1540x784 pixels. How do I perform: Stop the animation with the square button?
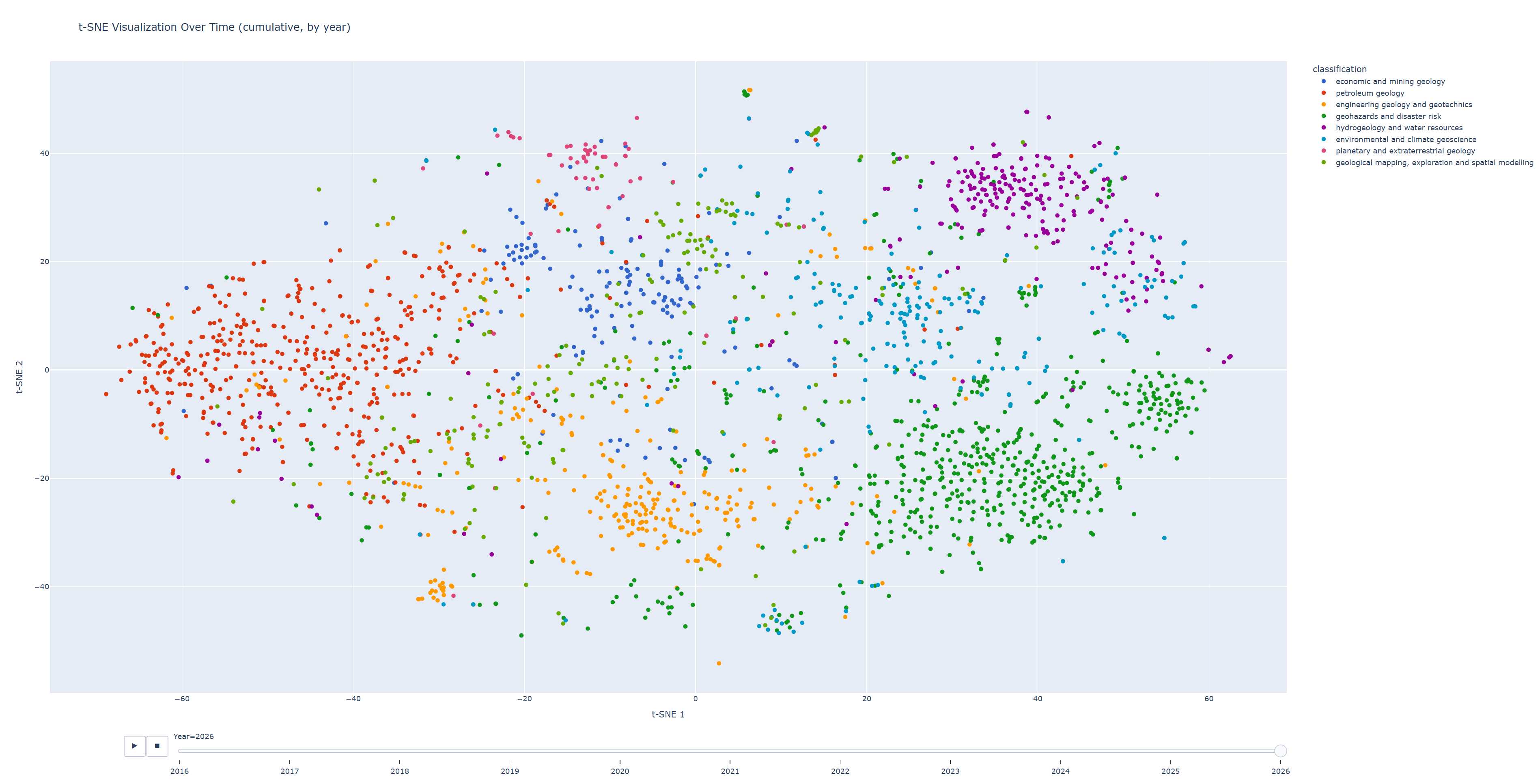pyautogui.click(x=157, y=746)
